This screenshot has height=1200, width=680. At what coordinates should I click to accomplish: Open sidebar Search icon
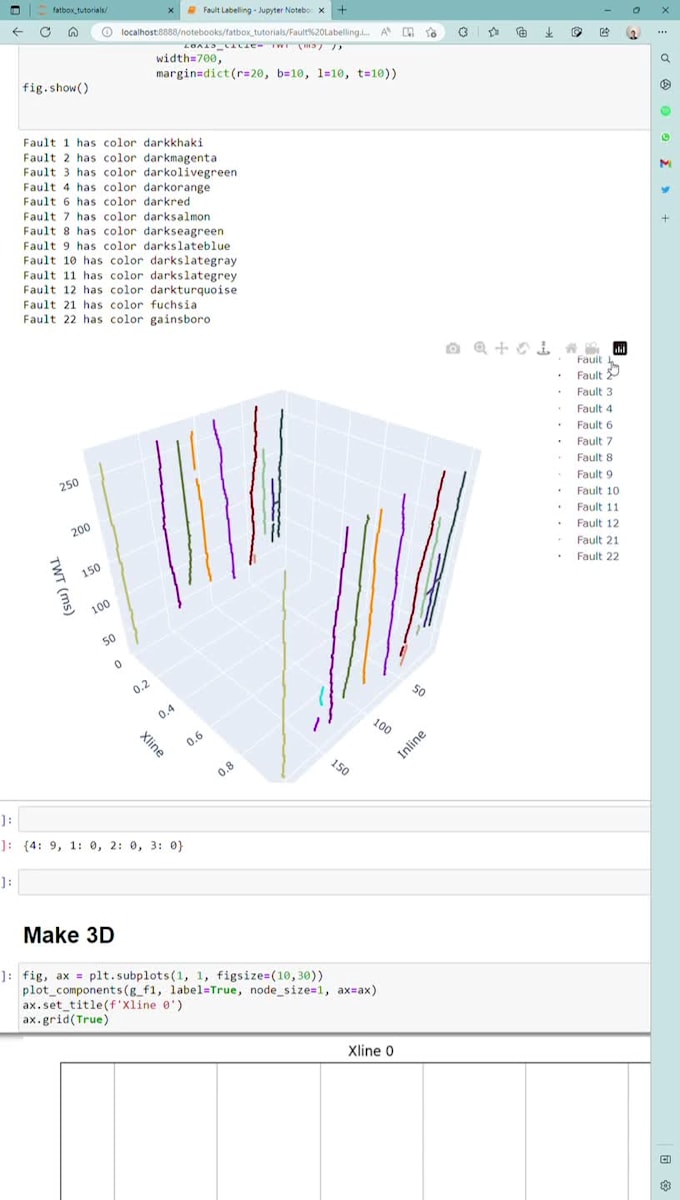[666, 59]
